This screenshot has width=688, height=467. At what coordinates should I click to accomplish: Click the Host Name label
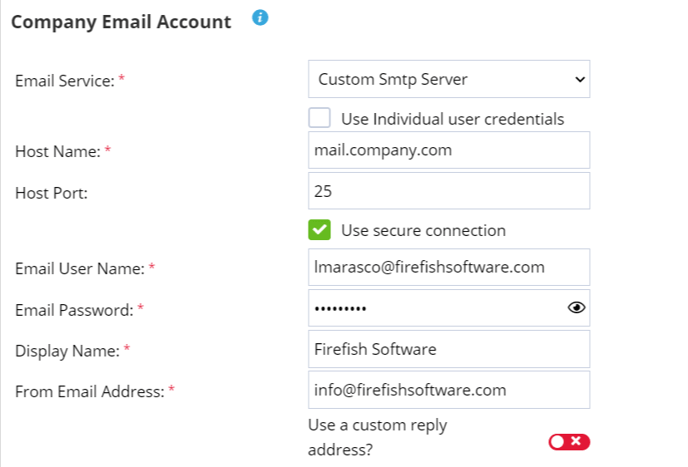57,151
